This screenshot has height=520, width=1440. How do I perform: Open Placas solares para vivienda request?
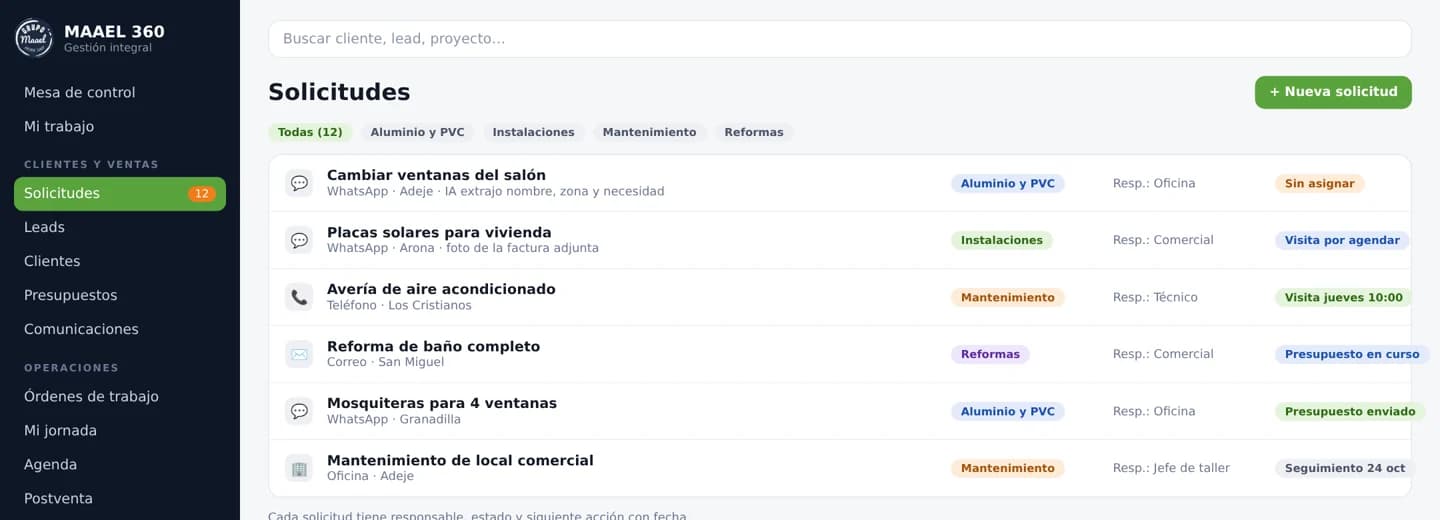click(x=840, y=240)
